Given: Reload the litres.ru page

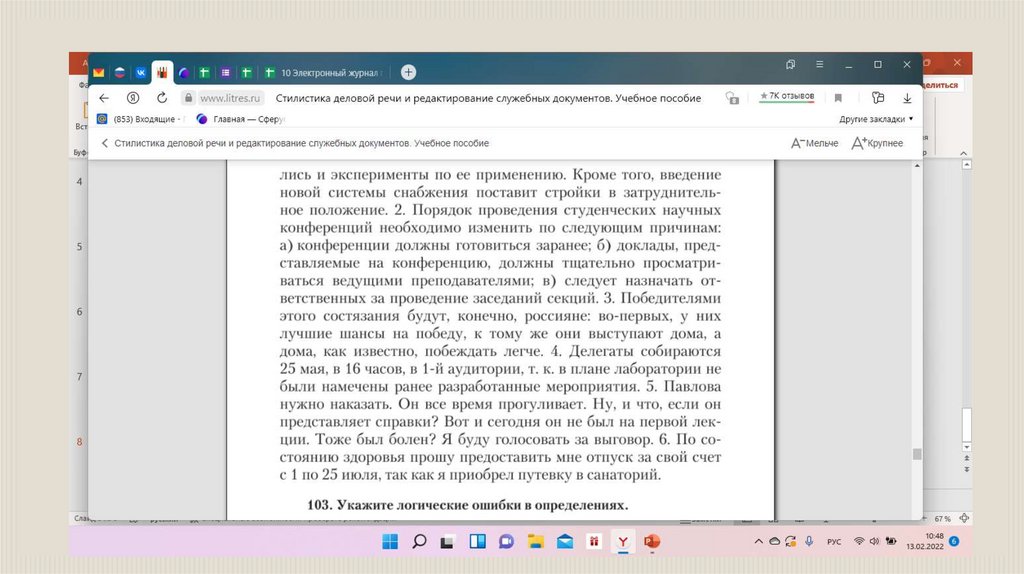Looking at the screenshot, I should coord(162,98).
